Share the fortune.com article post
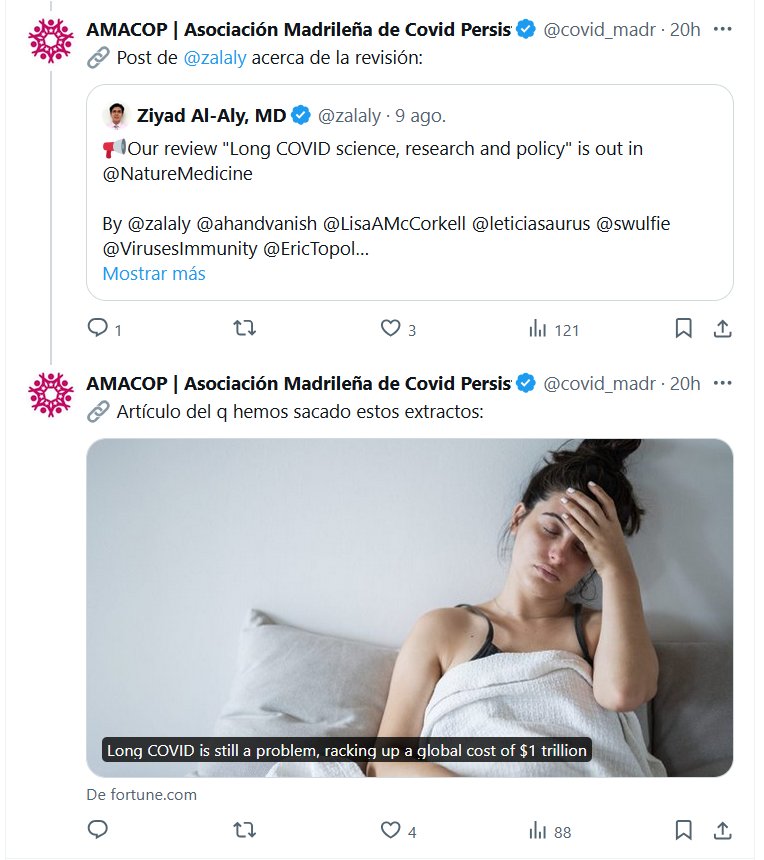Screen dimensions: 764x860 [x=721, y=830]
